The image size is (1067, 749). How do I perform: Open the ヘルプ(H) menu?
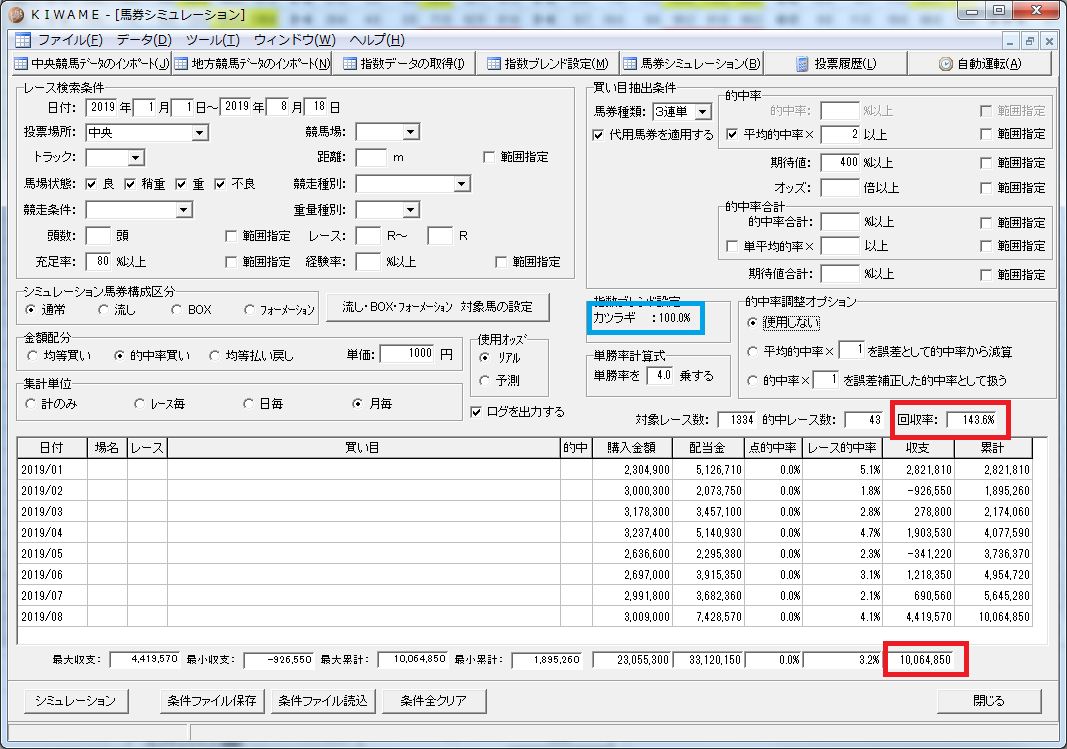pyautogui.click(x=377, y=40)
